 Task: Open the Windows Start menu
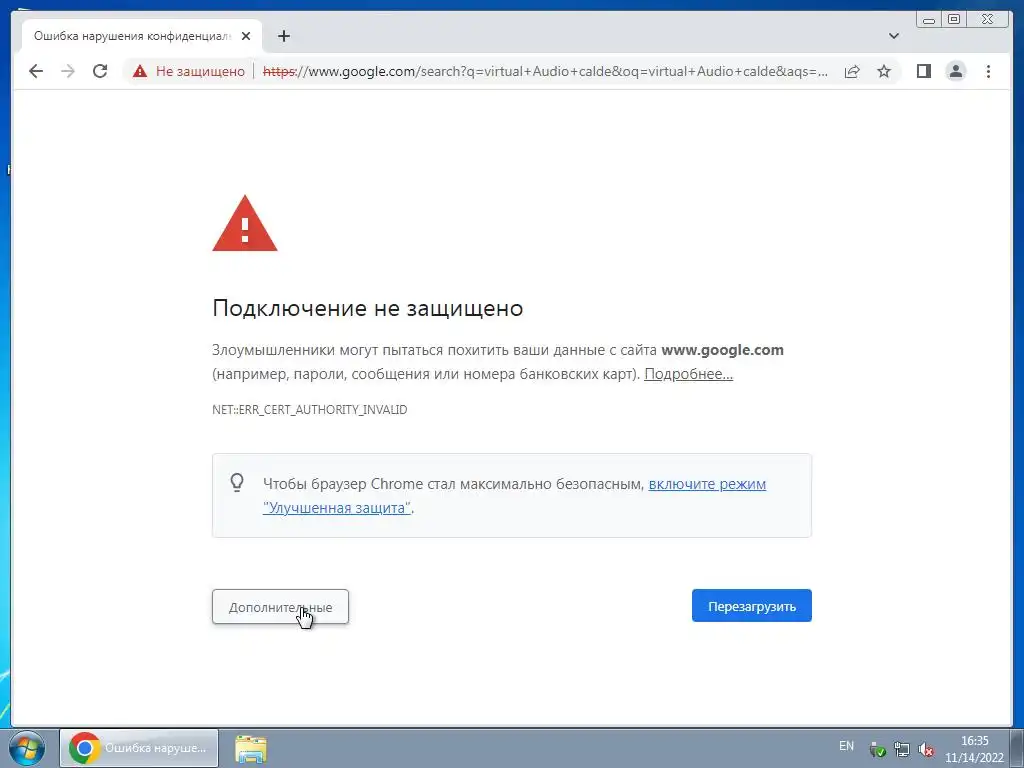point(26,748)
